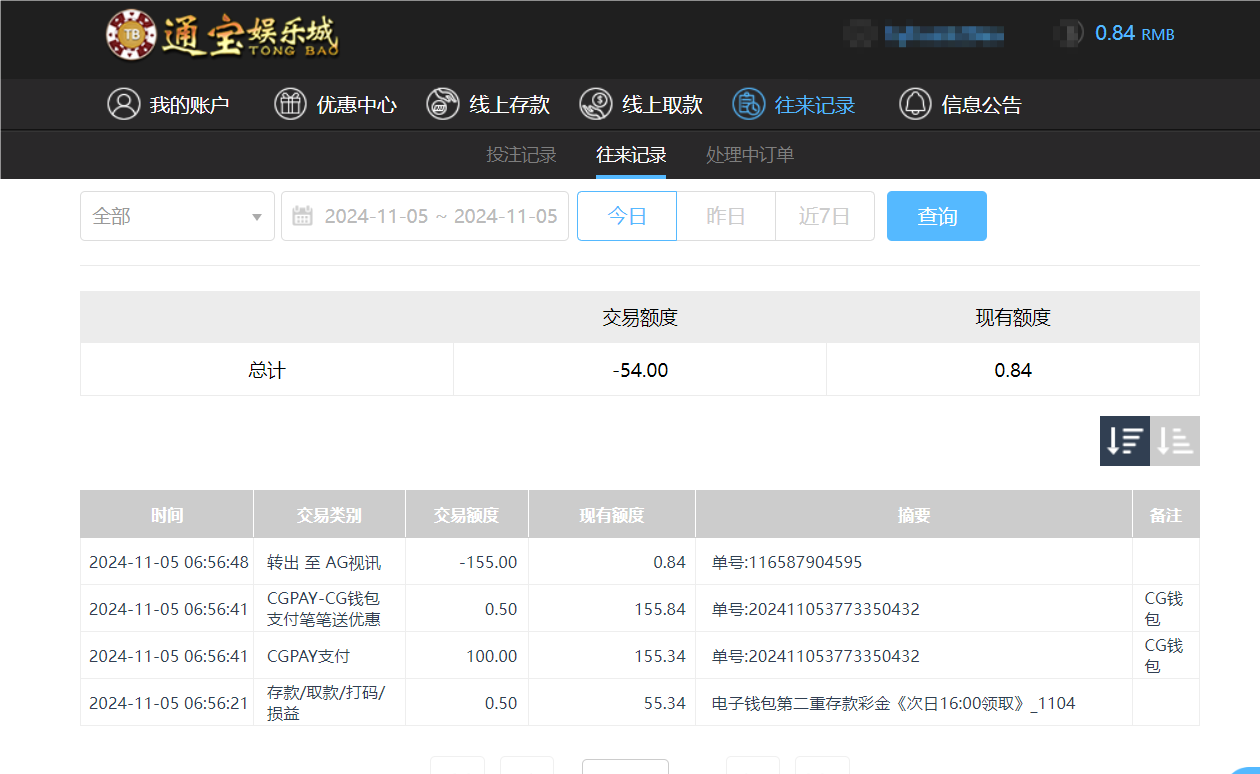
Task: Expand the date range picker
Action: click(425, 215)
